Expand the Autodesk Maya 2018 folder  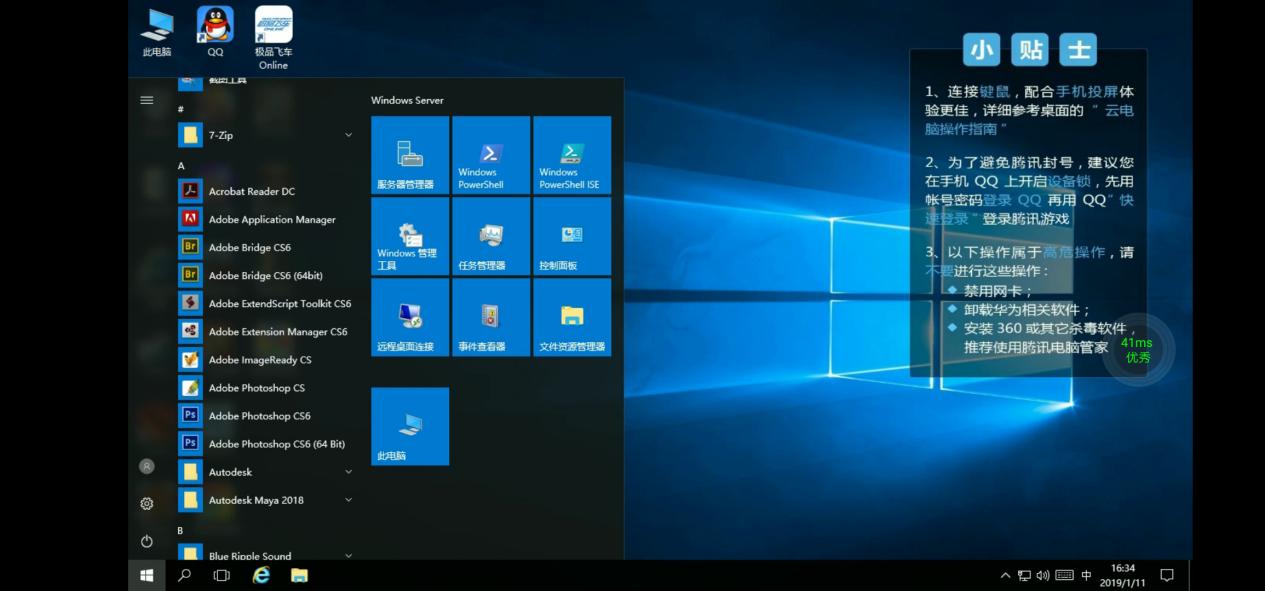(266, 499)
